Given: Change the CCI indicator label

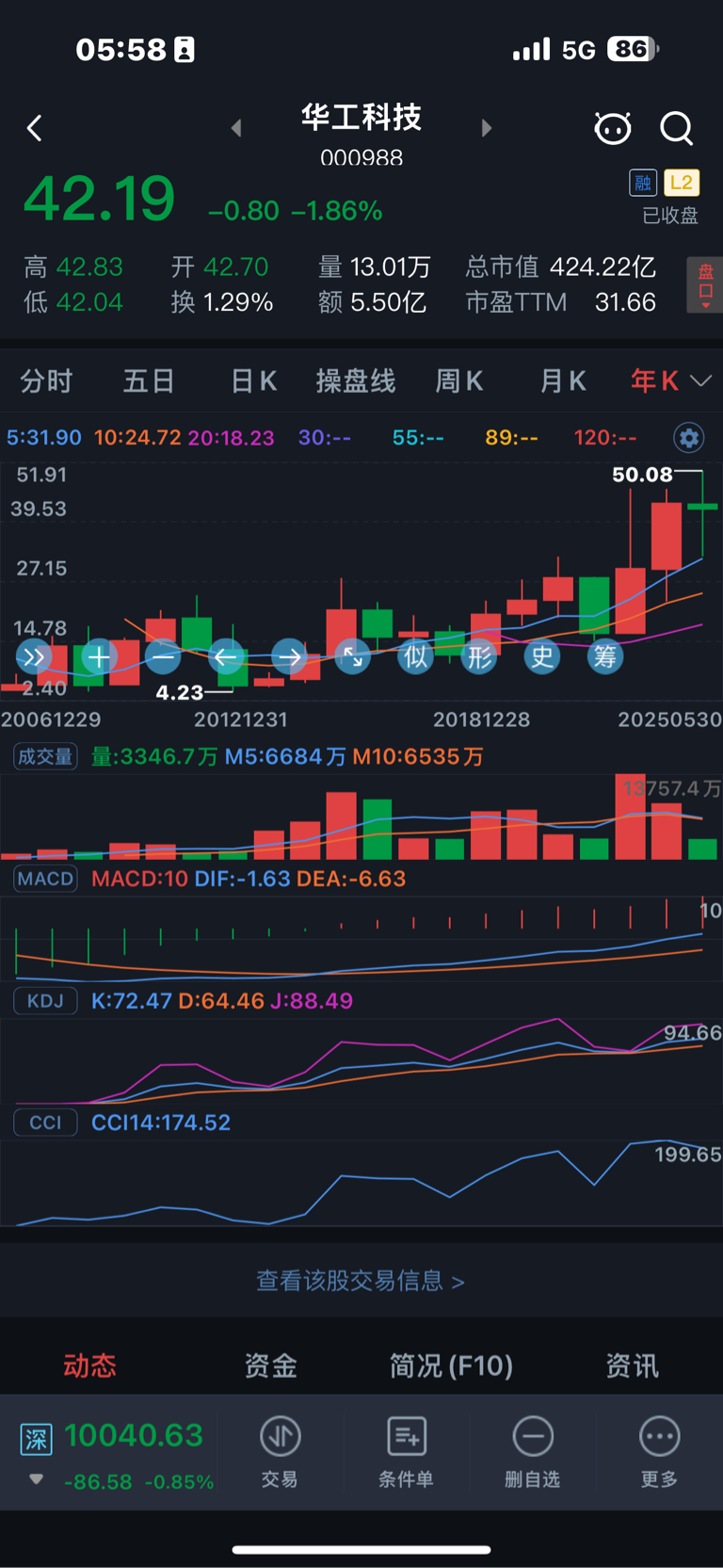Looking at the screenshot, I should pyautogui.click(x=45, y=1123).
